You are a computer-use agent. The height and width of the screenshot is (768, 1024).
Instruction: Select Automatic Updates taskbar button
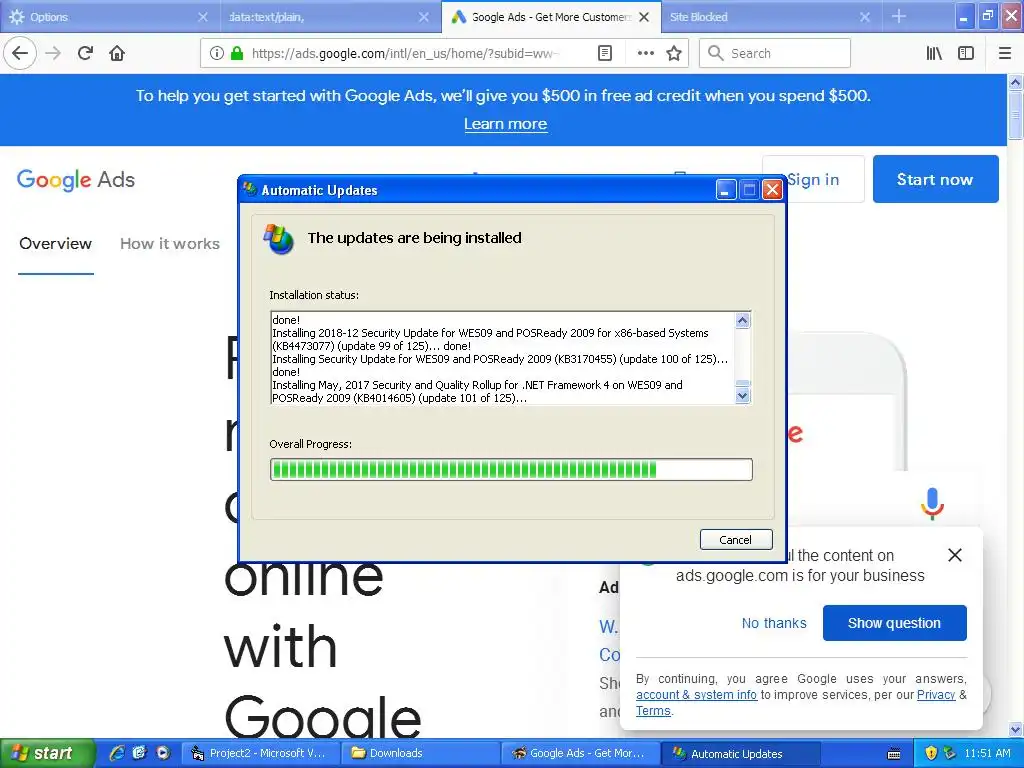[741, 753]
